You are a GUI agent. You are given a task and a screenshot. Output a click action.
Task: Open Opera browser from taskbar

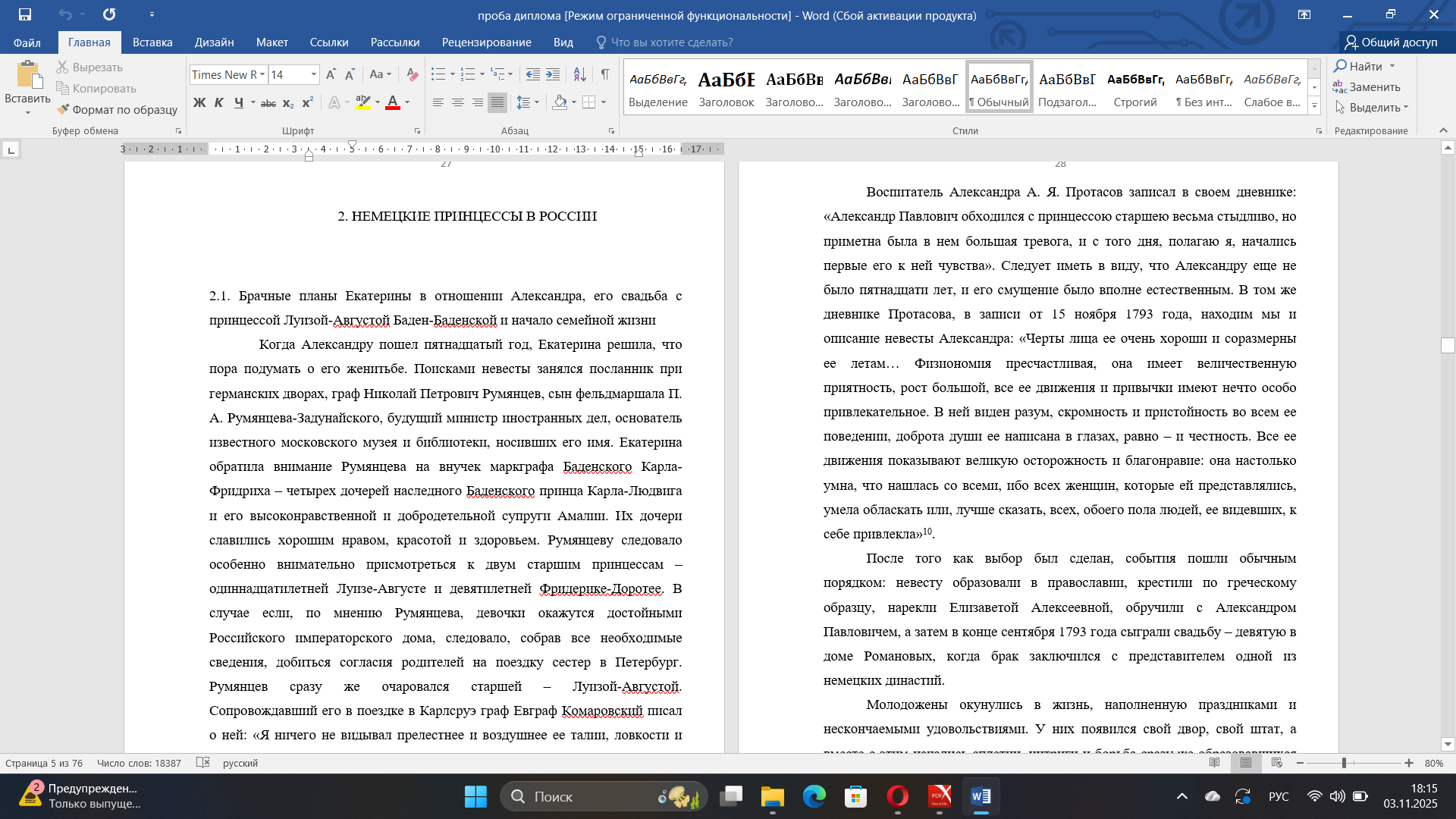(897, 796)
